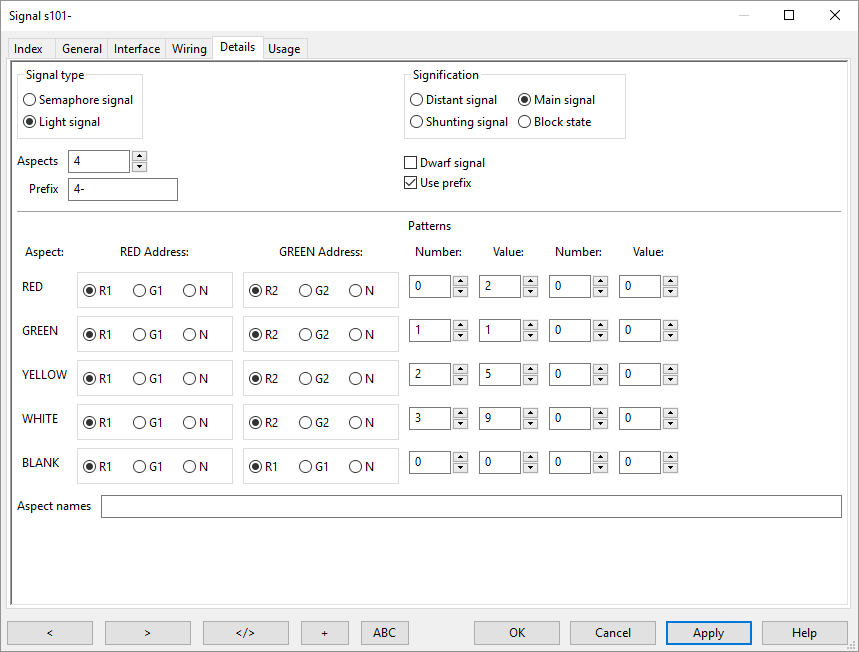
Task: Select N for WHITE red address
Action: (x=189, y=423)
